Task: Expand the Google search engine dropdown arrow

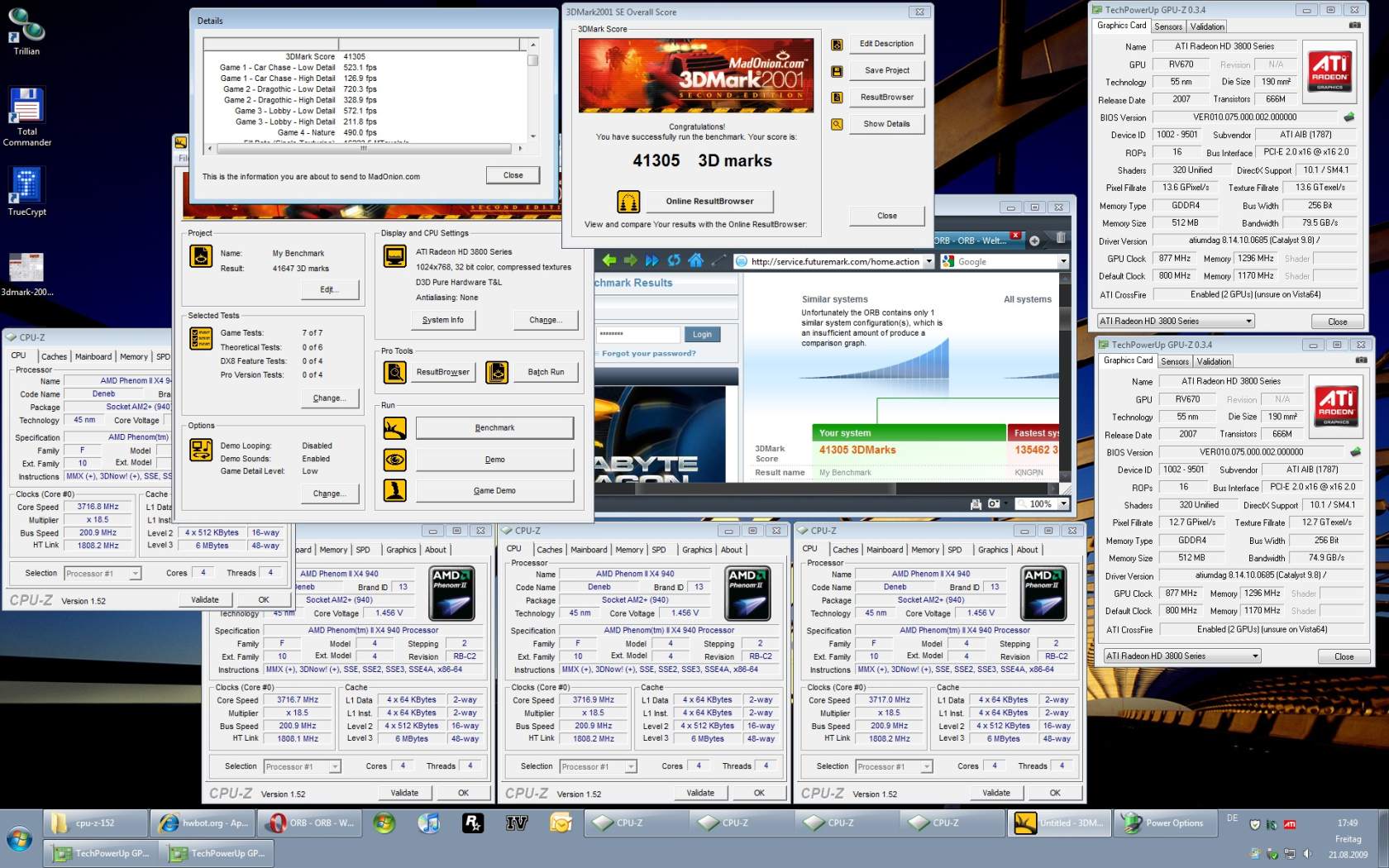Action: pos(1063,261)
